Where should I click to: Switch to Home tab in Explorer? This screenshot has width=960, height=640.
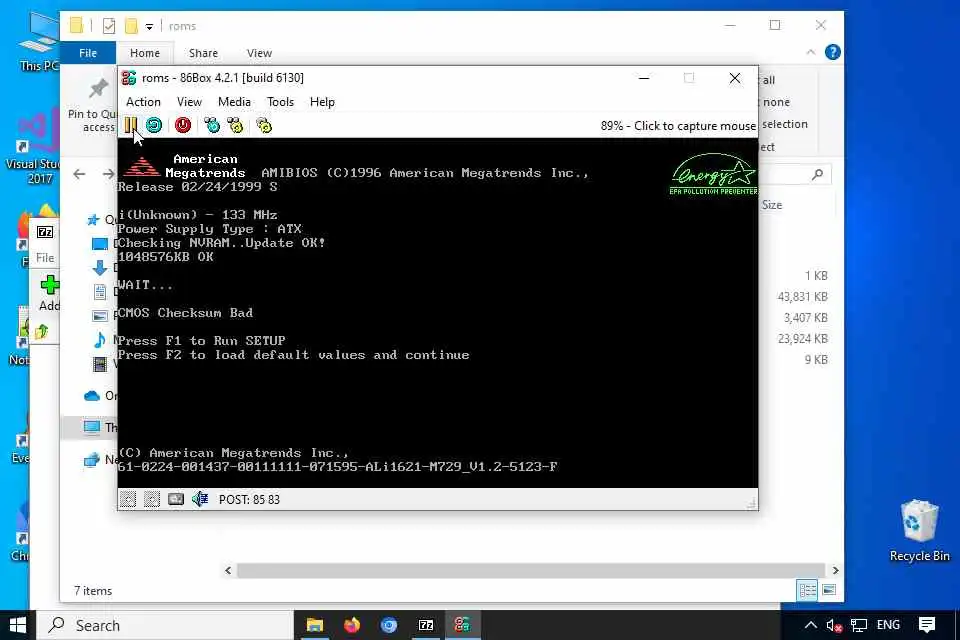click(x=145, y=53)
